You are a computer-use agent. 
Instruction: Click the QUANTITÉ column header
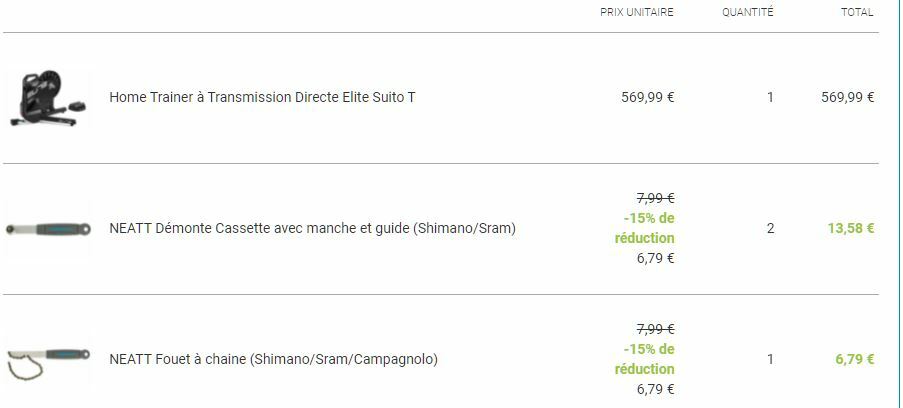[747, 13]
